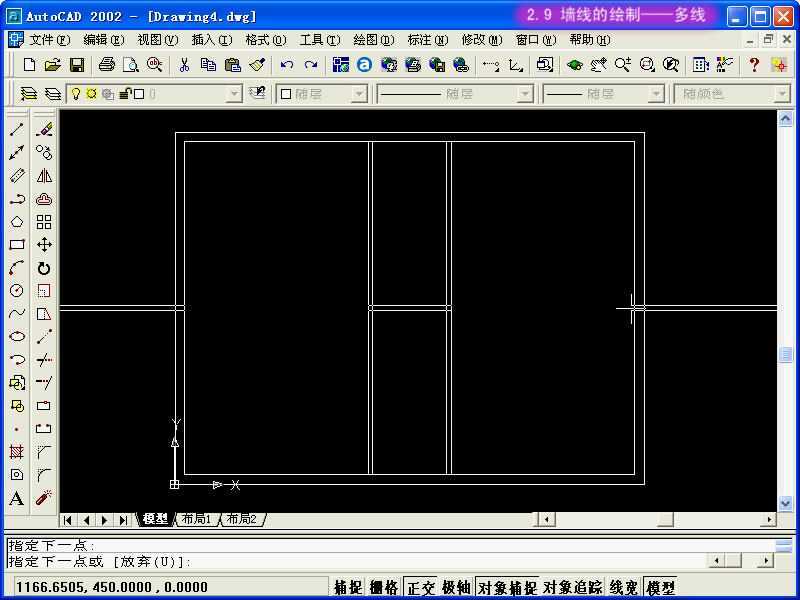
Task: Click the Trim tool
Action: tap(44, 360)
